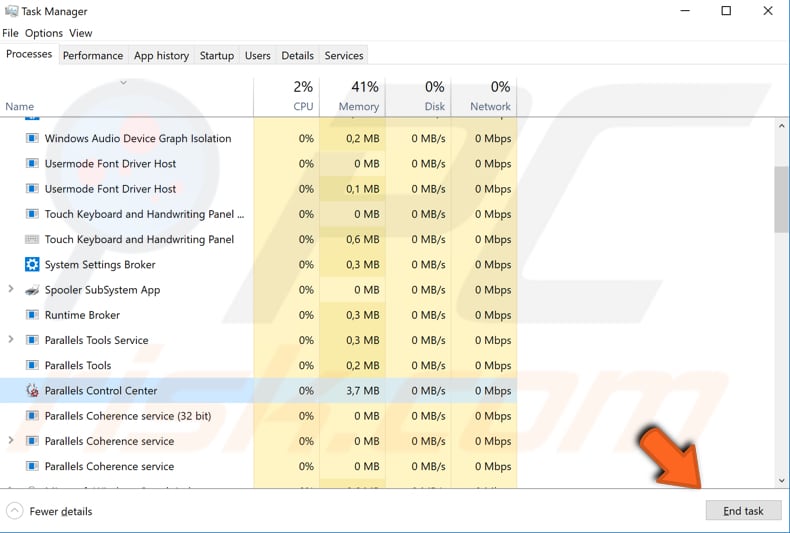790x533 pixels.
Task: Click the vertical scrollbar thumb
Action: 781,199
